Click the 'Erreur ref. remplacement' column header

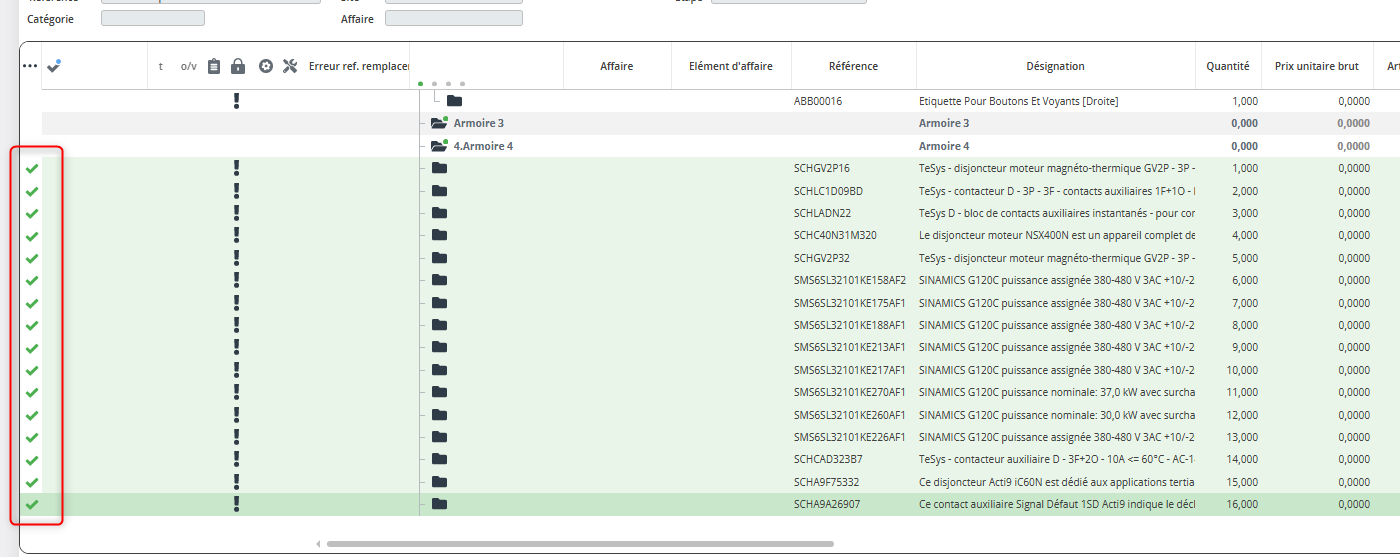(x=359, y=66)
